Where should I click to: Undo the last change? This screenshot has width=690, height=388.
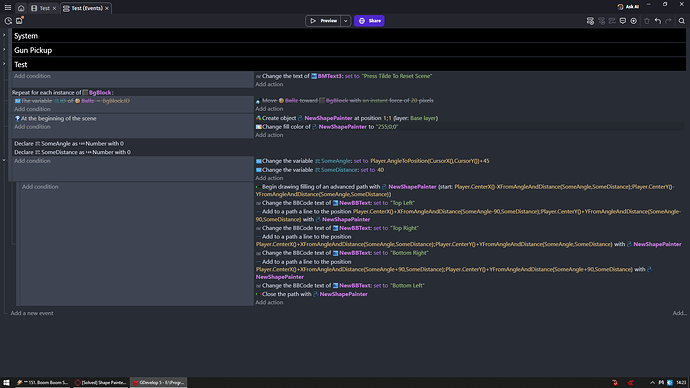pos(657,21)
